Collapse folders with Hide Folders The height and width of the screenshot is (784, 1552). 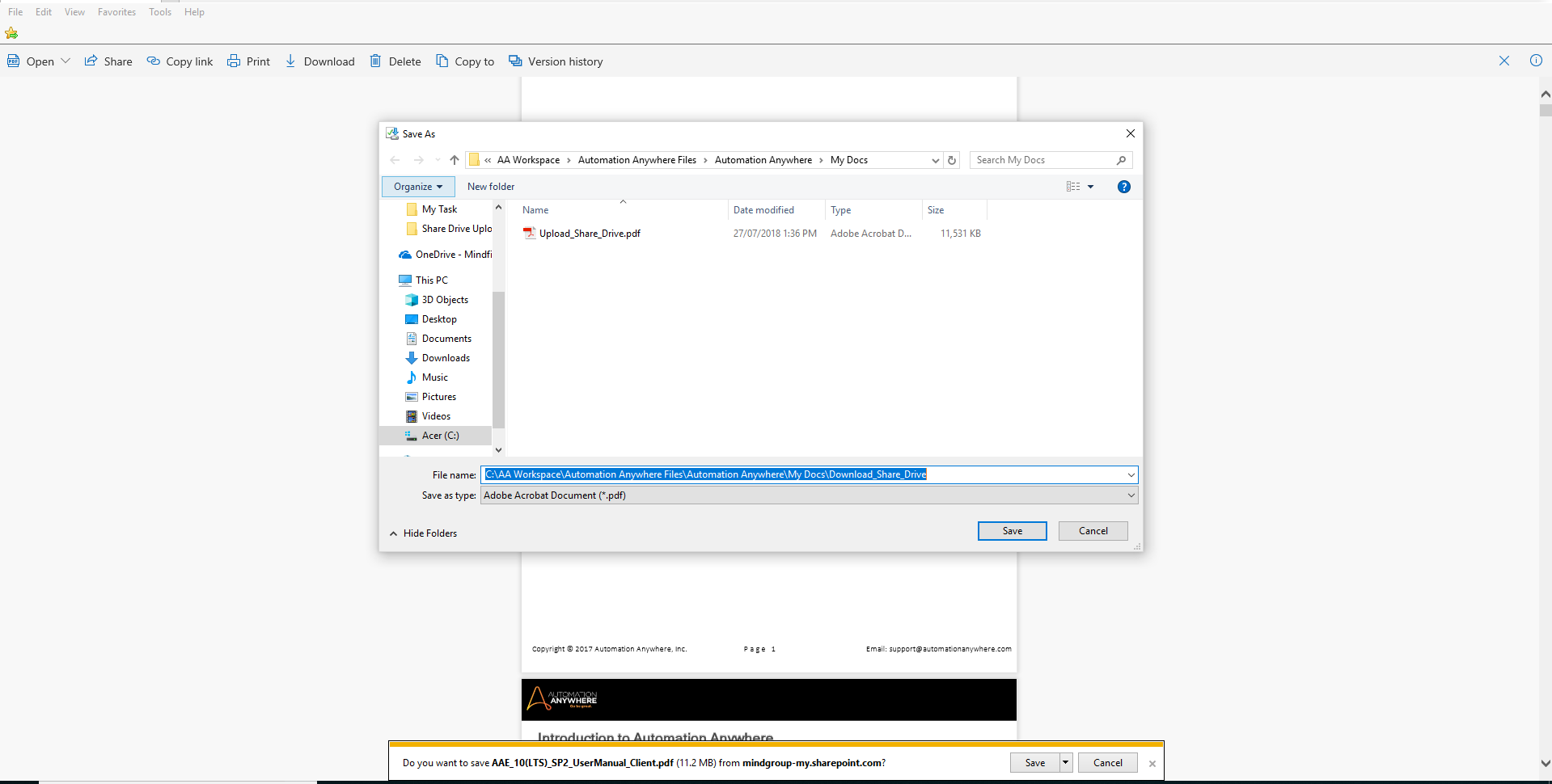click(x=423, y=533)
